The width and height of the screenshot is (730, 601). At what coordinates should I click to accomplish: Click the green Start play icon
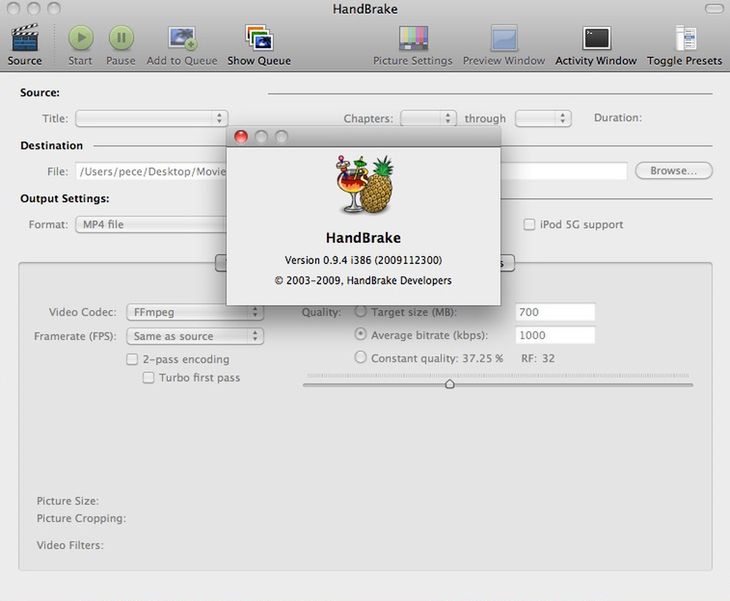click(81, 38)
